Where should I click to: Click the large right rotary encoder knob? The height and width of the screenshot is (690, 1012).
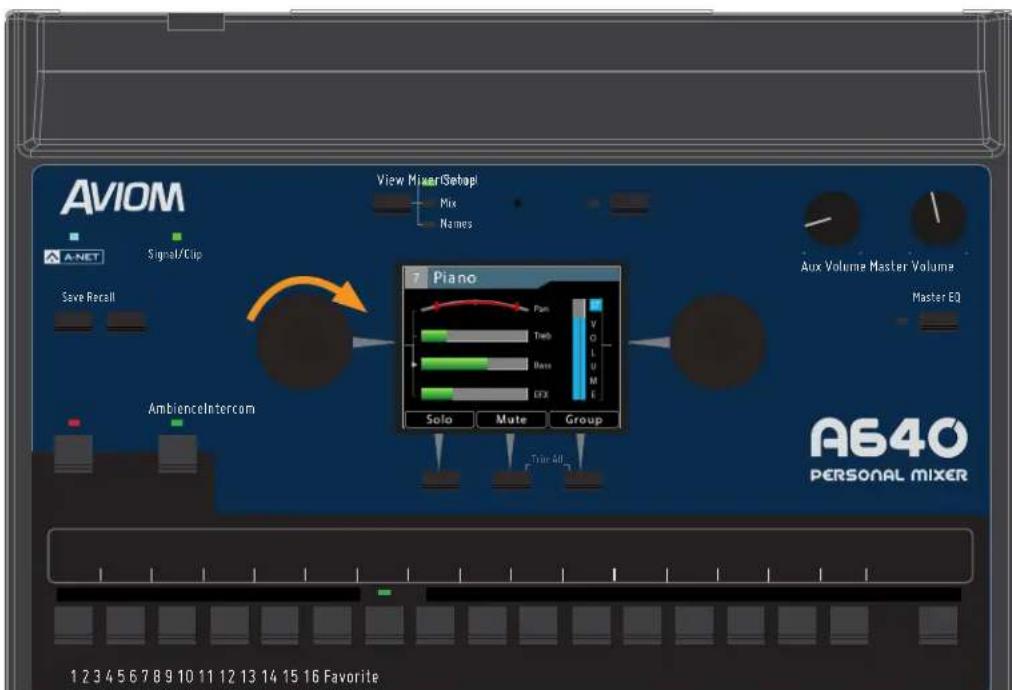718,341
